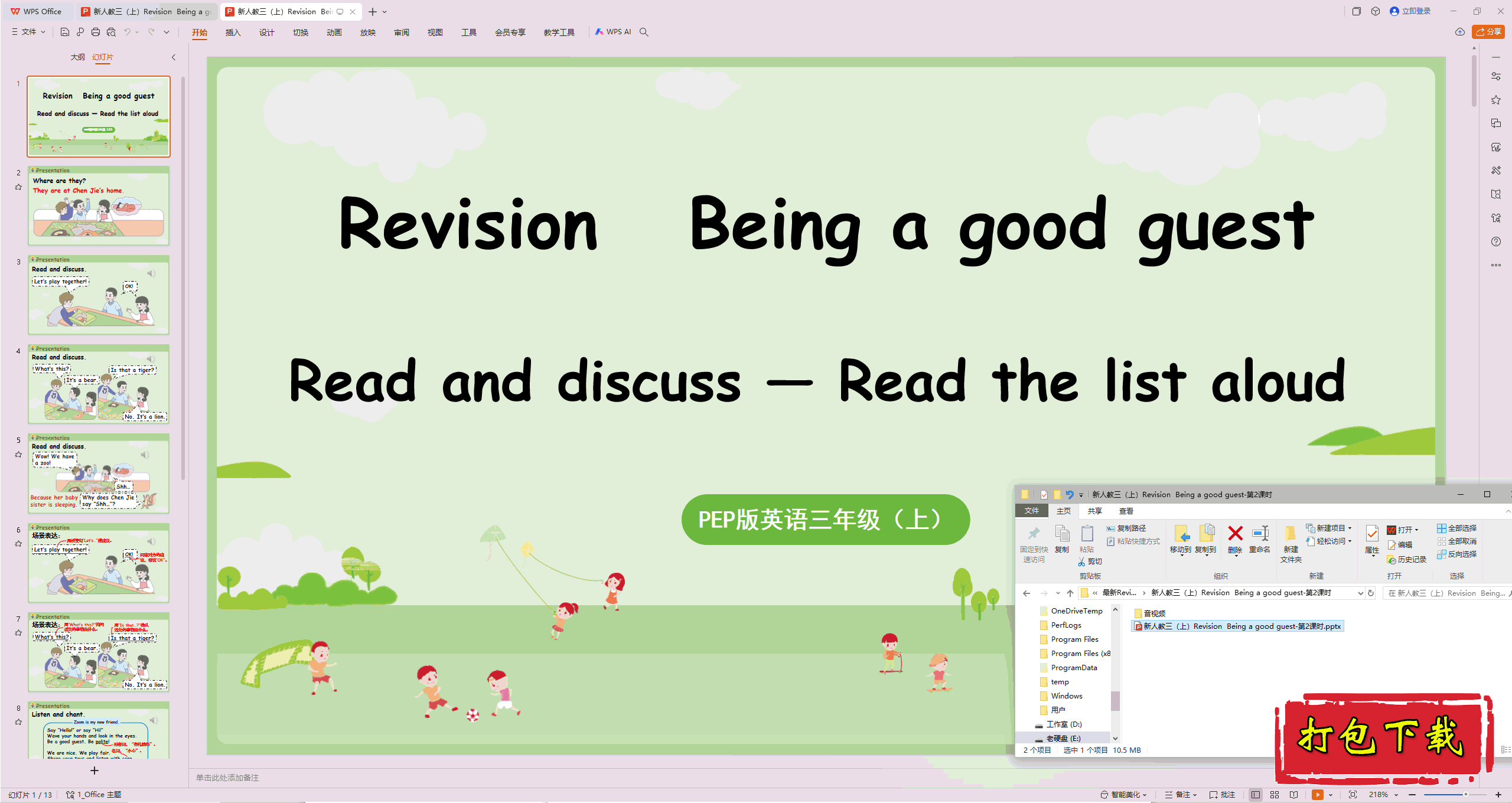The width and height of the screenshot is (1512, 803).
Task: Open the slideshow options arrow beside play
Action: point(1330,795)
